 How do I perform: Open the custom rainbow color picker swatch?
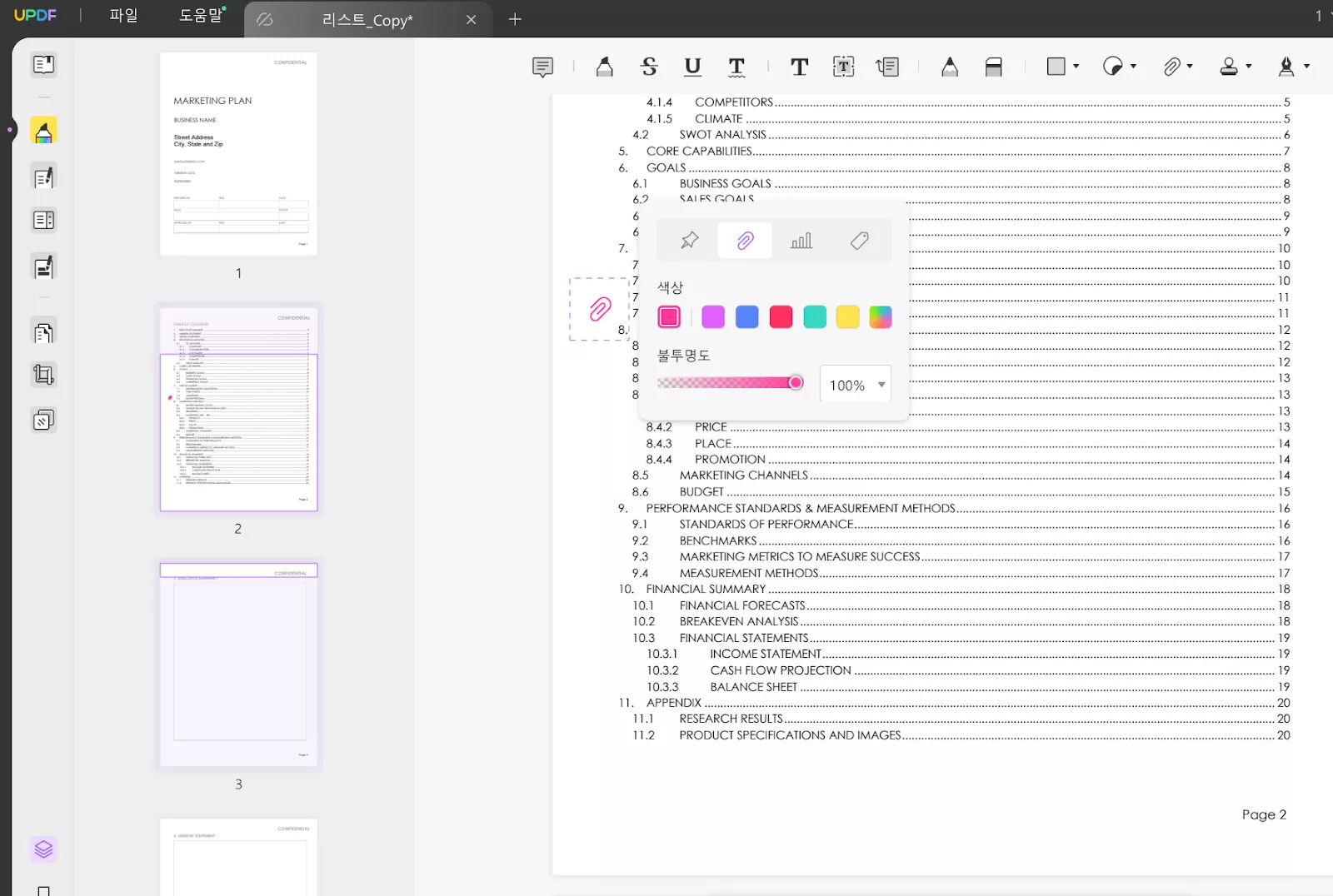tap(881, 316)
